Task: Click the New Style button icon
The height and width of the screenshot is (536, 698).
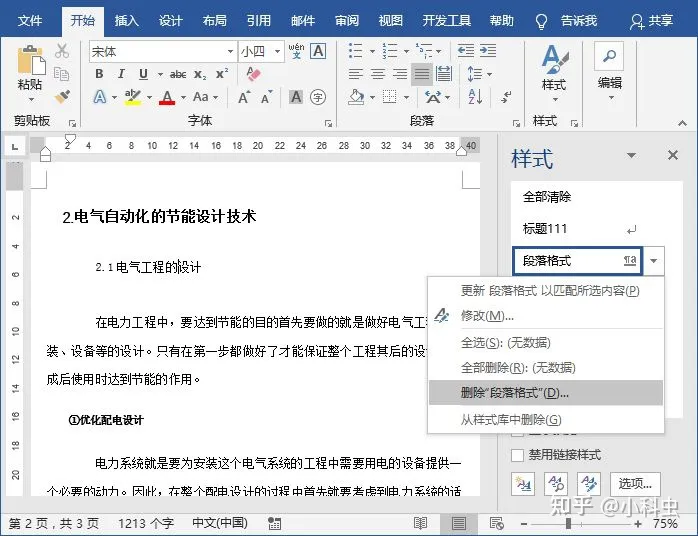Action: click(524, 483)
